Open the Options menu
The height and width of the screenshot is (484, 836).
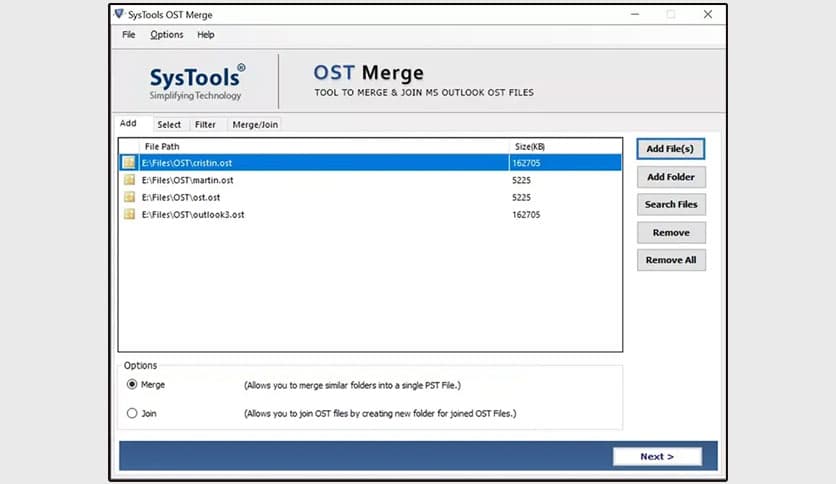click(x=166, y=35)
